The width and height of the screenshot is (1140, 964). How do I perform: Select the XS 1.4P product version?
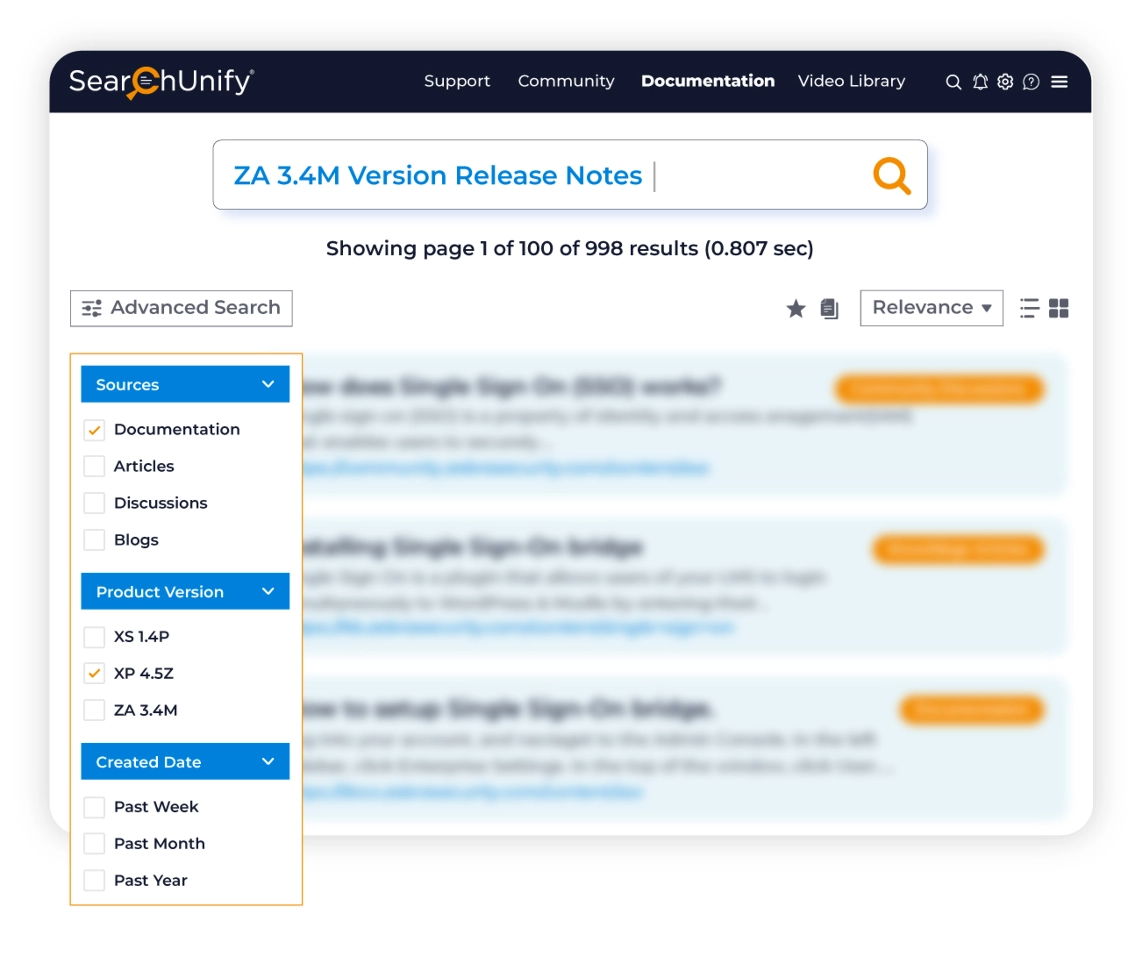94,637
